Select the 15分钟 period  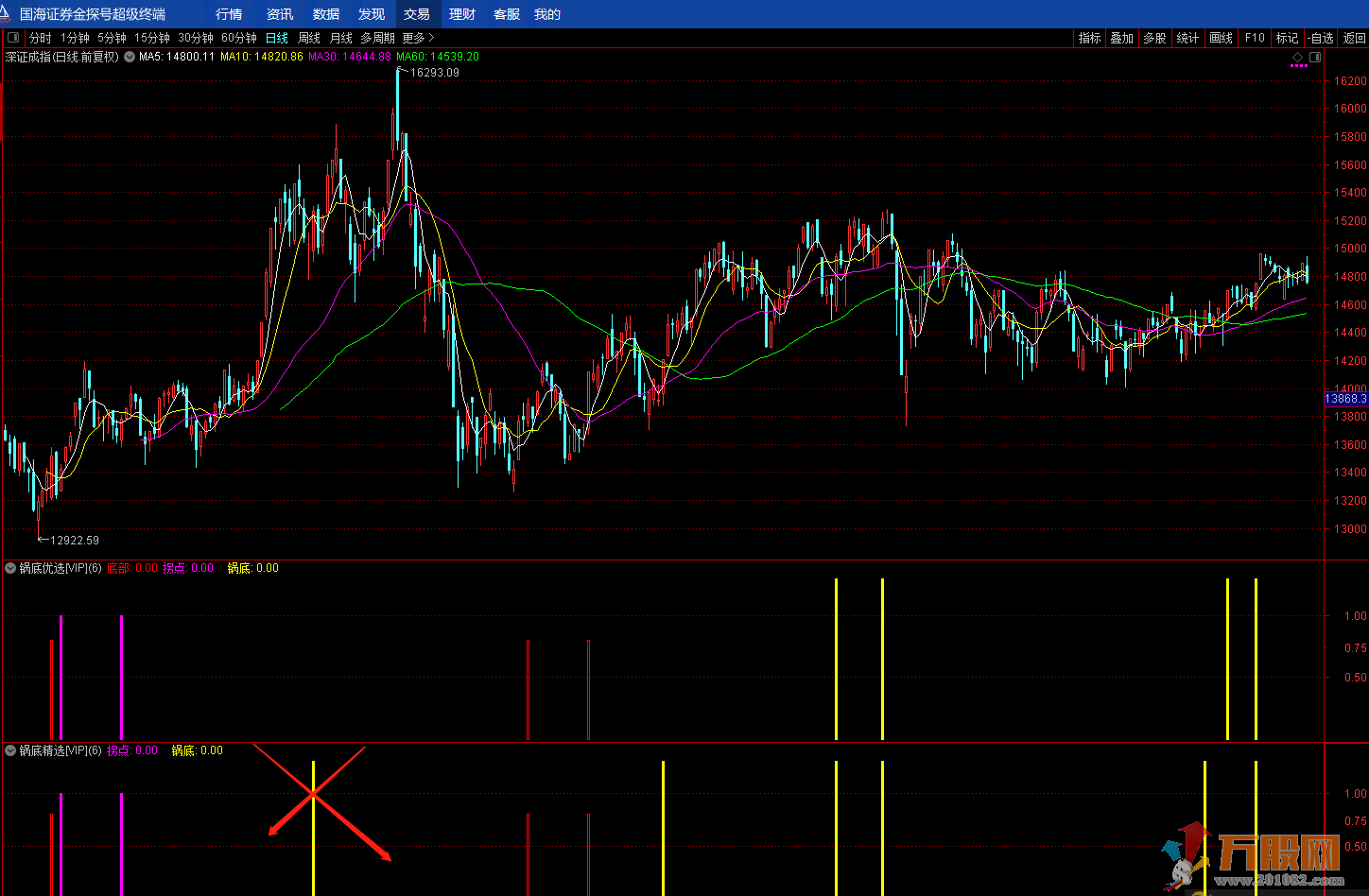151,39
